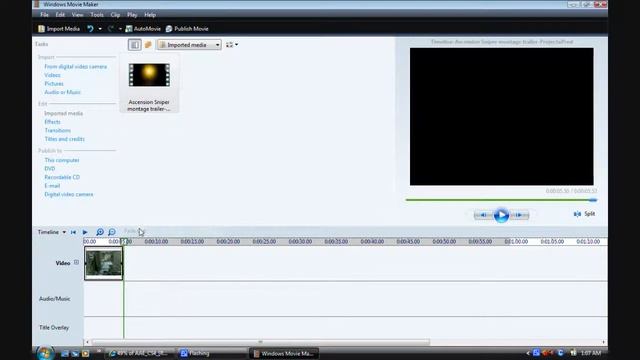
Task: Select the video clip on the timeline
Action: (103, 263)
